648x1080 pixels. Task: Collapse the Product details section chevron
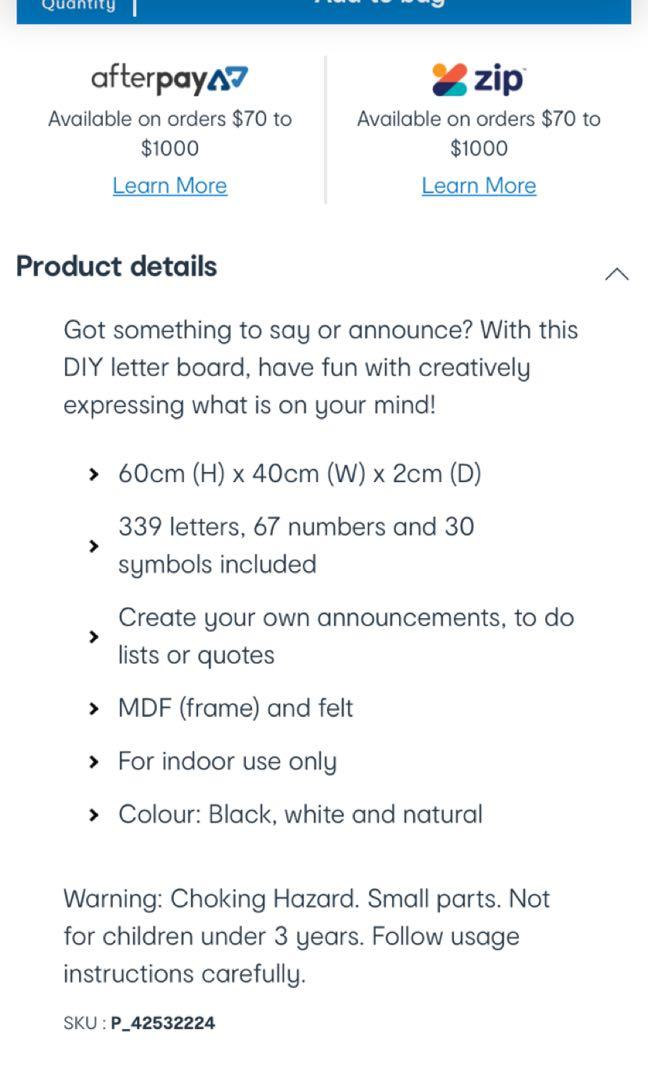tap(617, 273)
